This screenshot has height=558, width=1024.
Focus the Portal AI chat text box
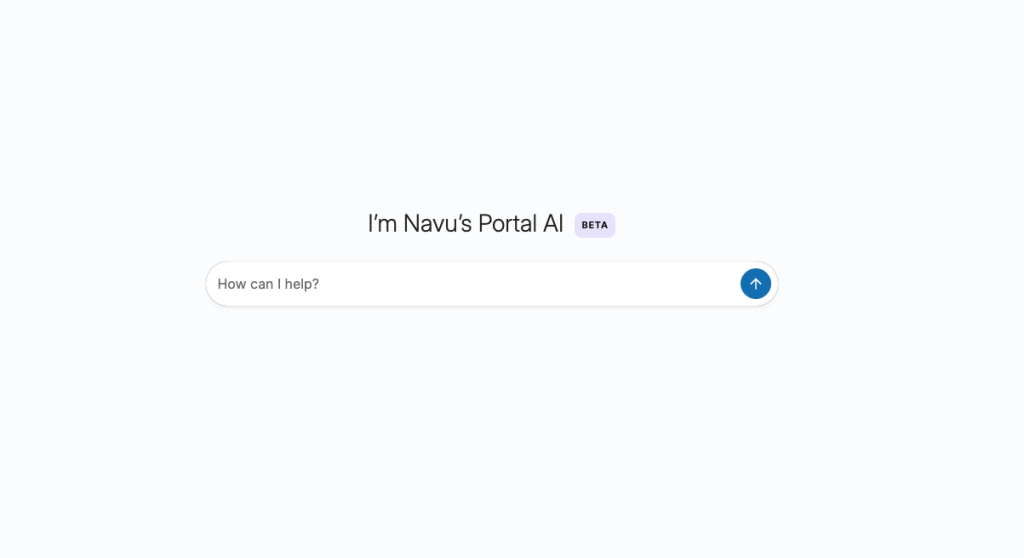point(470,284)
